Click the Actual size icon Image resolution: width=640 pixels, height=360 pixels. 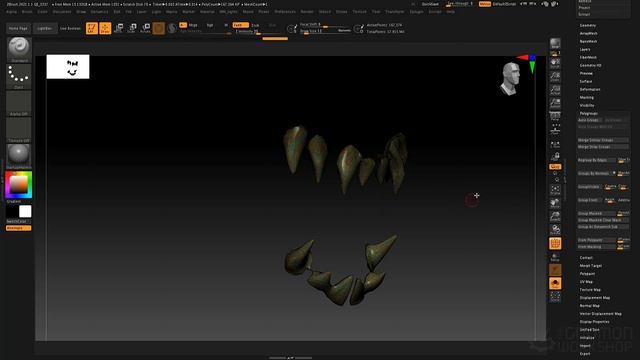click(555, 90)
